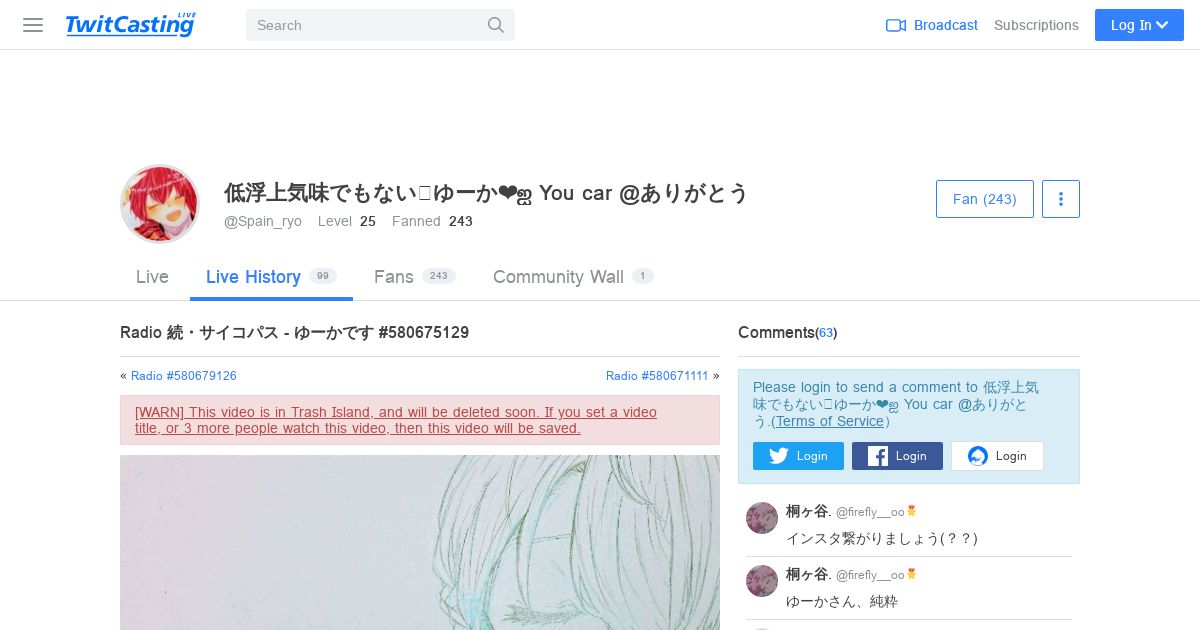Switch to the Live tab

pyautogui.click(x=152, y=277)
